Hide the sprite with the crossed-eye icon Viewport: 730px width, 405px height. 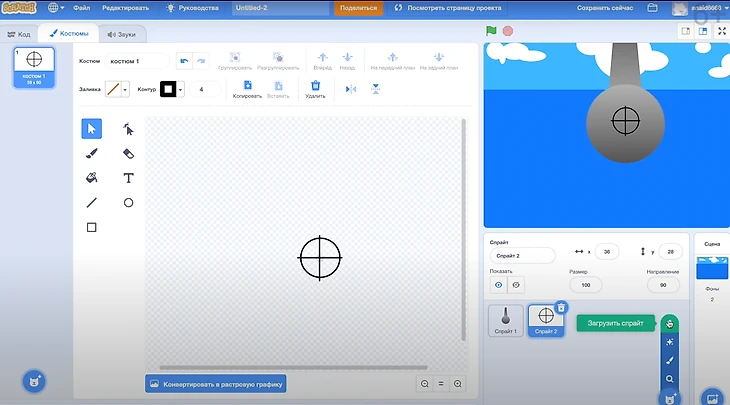[x=515, y=284]
